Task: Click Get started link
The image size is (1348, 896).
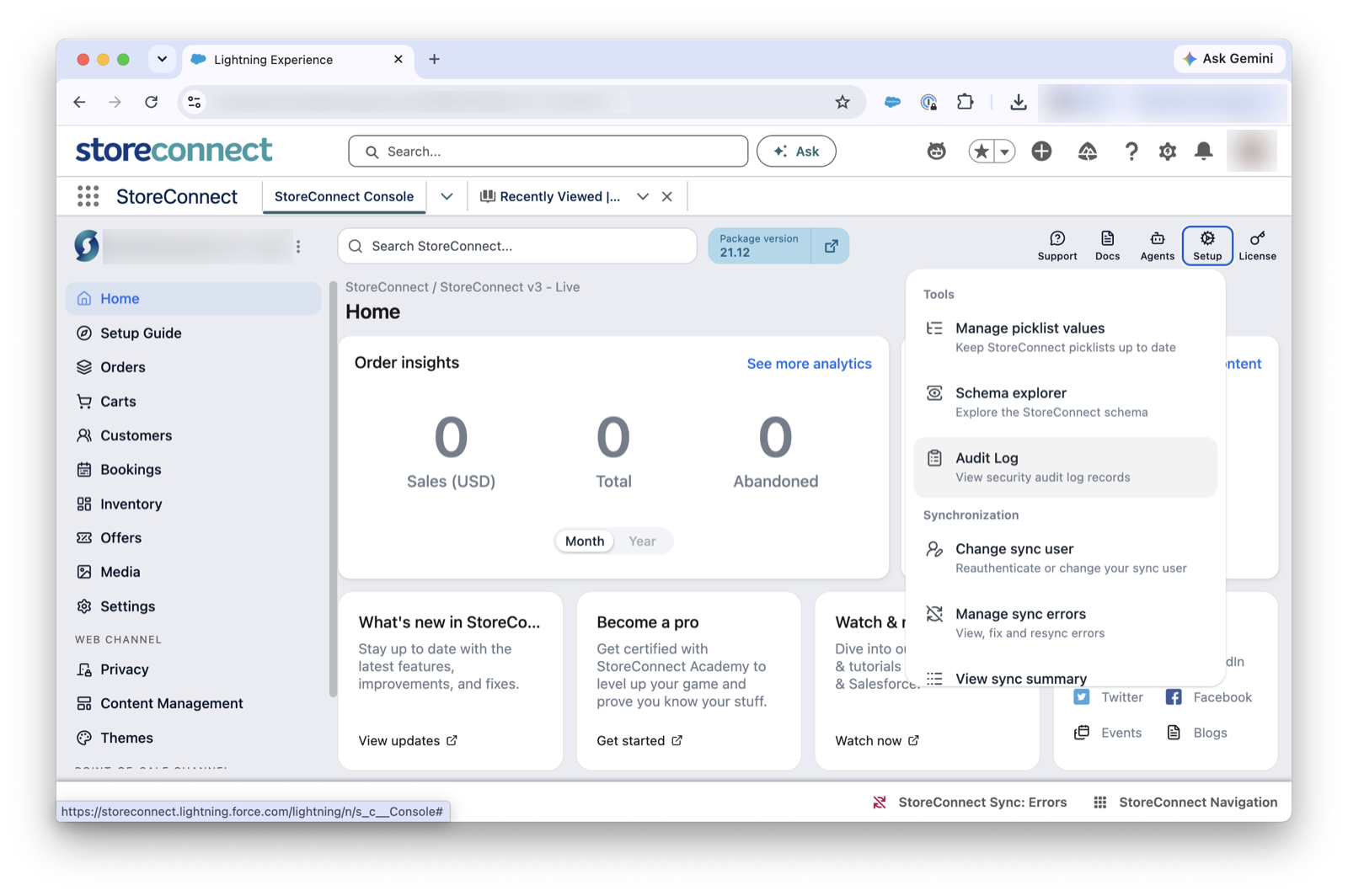Action: click(639, 740)
